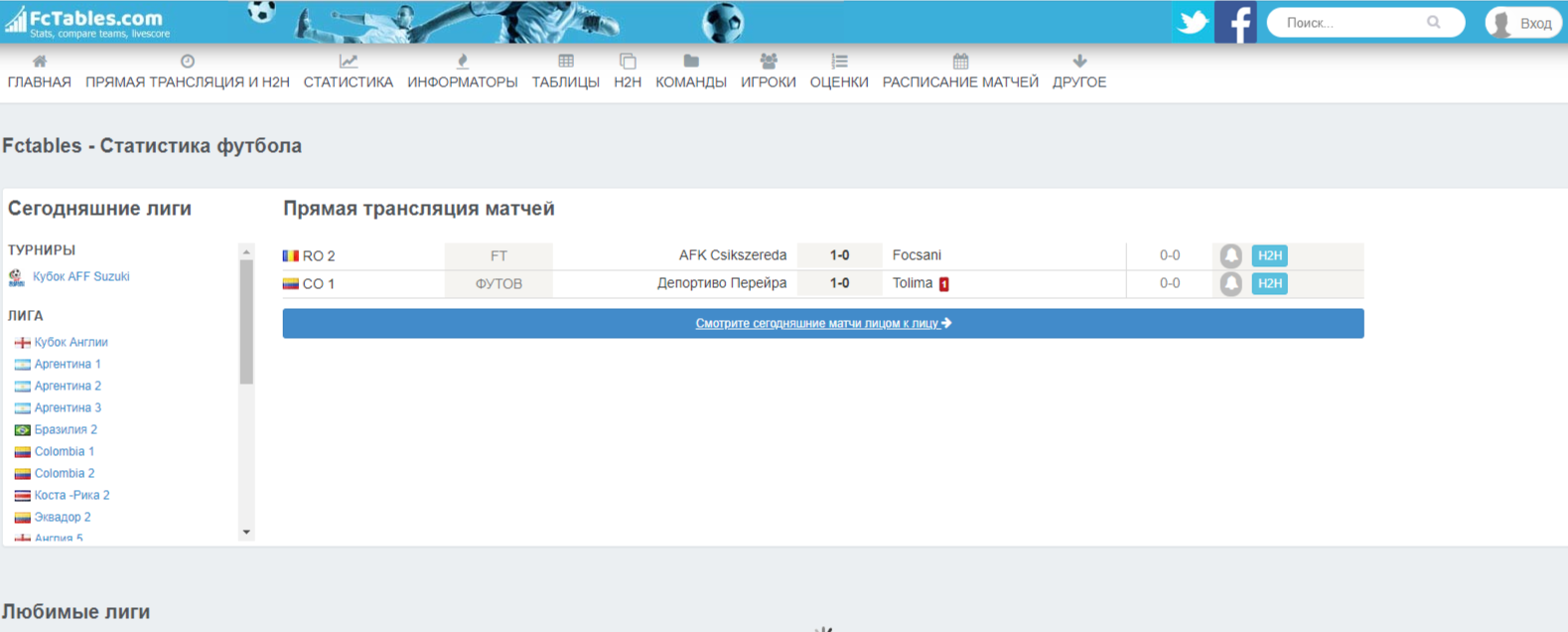The image size is (1568, 632).
Task: Open Colombia 2 league link
Action: pos(65,473)
